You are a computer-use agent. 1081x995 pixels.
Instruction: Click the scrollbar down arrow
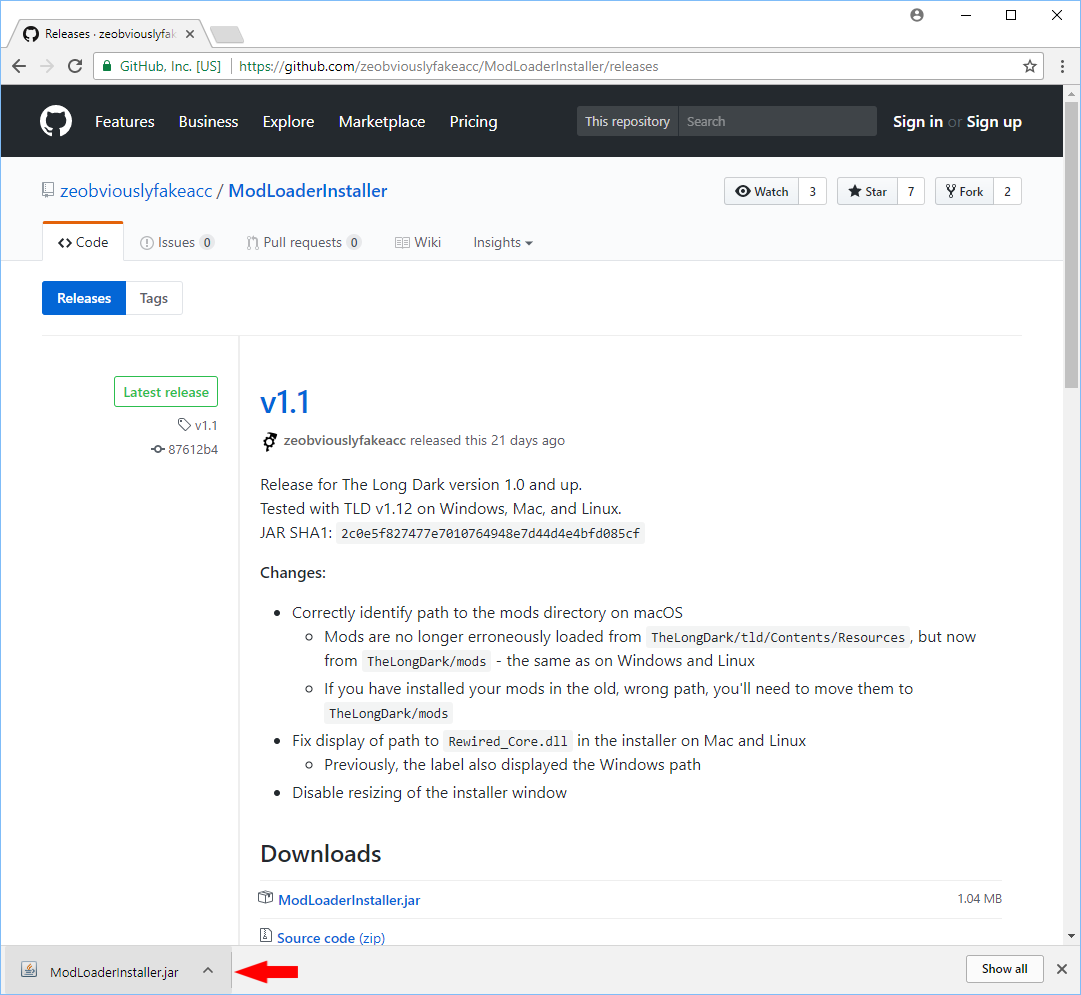tap(1071, 936)
